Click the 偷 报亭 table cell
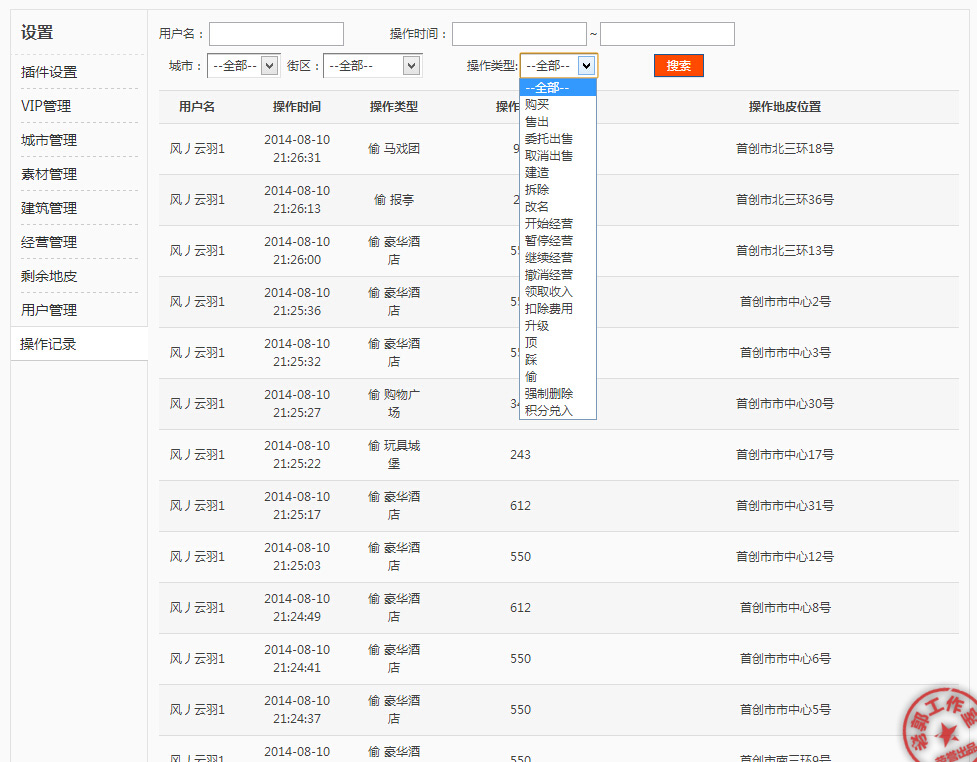This screenshot has height=762, width=977. pos(394,200)
